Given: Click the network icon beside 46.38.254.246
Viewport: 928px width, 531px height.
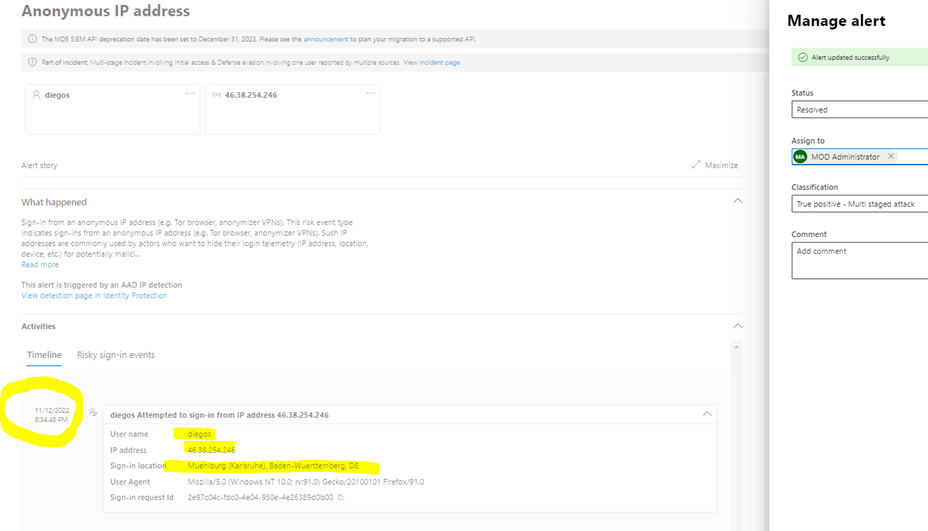Looking at the screenshot, I should (217, 95).
